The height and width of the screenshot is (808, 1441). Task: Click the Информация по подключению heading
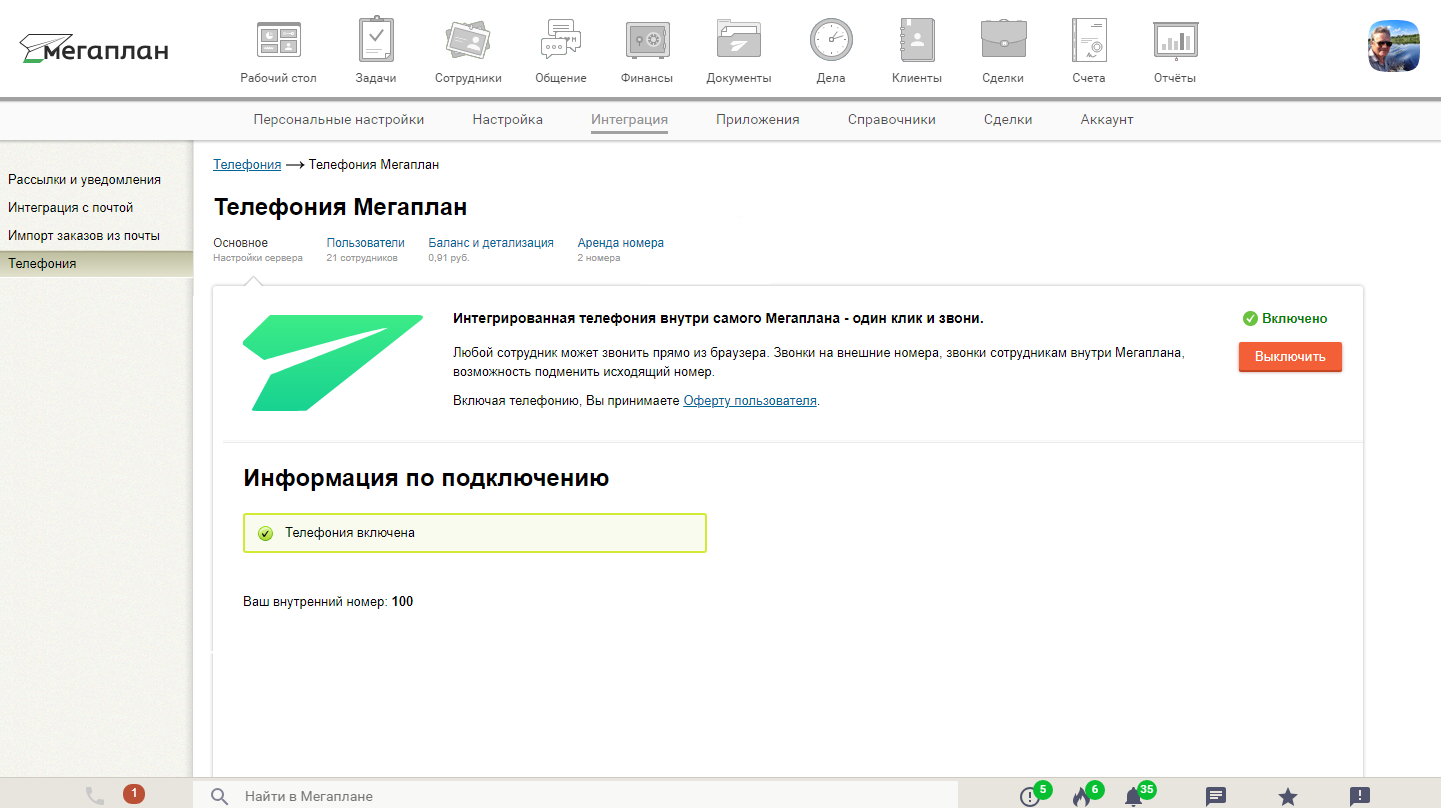point(426,478)
